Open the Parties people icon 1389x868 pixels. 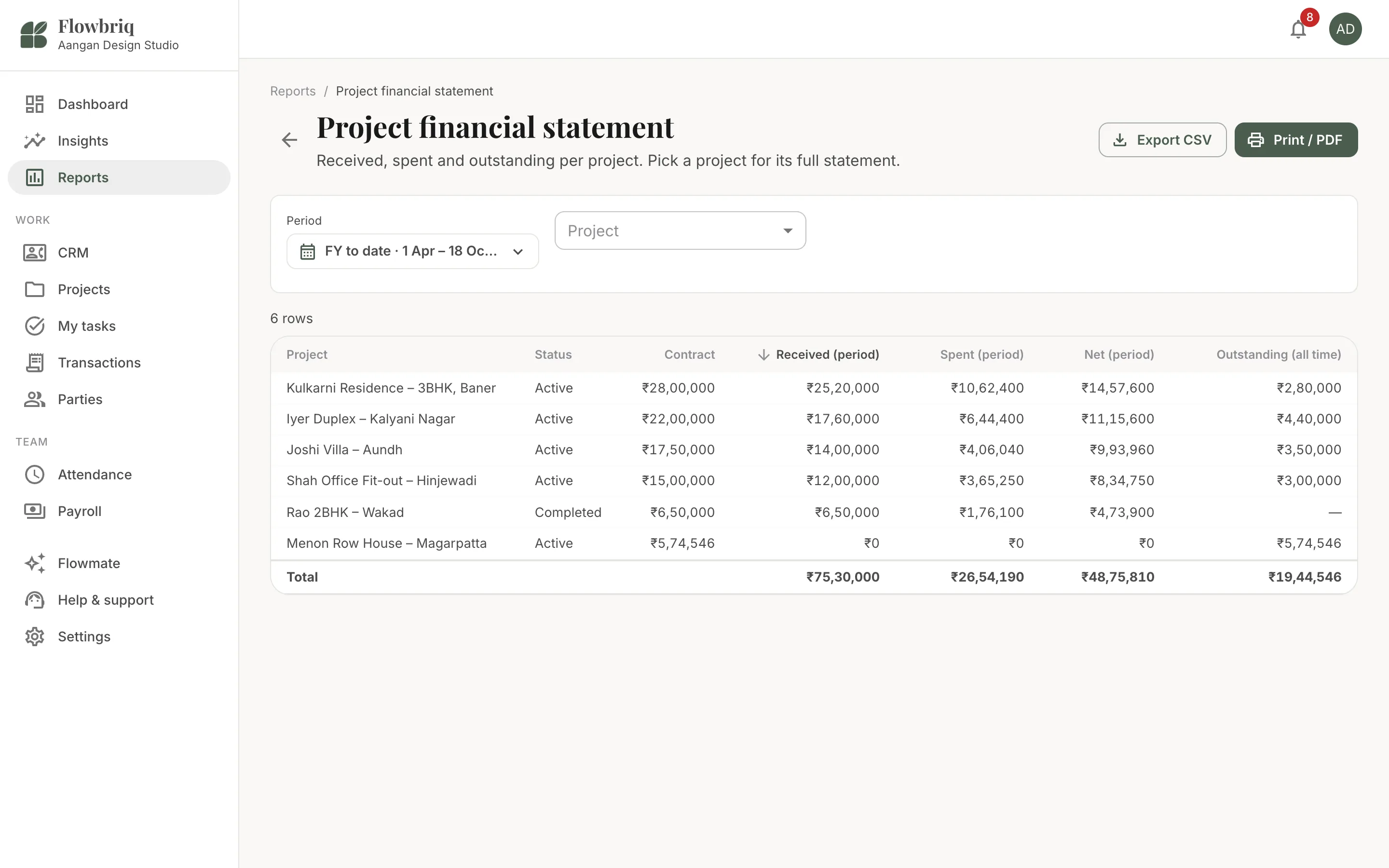[34, 400]
